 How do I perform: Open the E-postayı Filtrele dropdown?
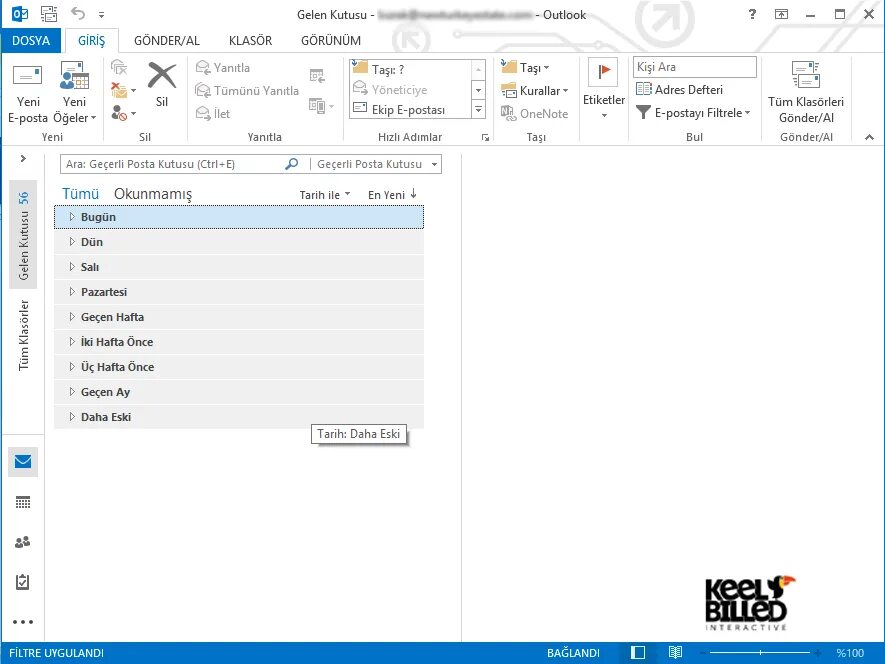(x=694, y=112)
